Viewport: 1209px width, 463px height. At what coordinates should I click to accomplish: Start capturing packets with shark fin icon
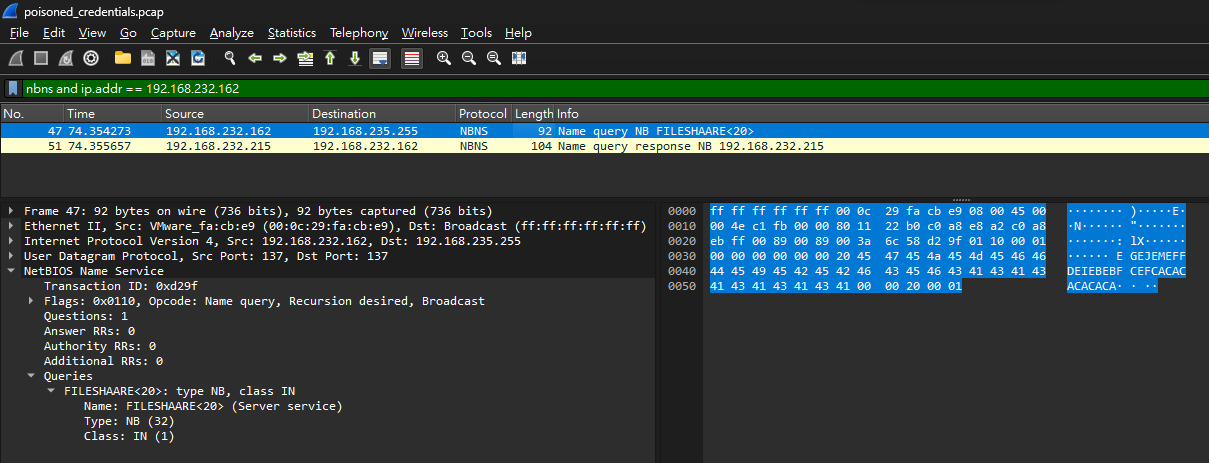pyautogui.click(x=17, y=58)
